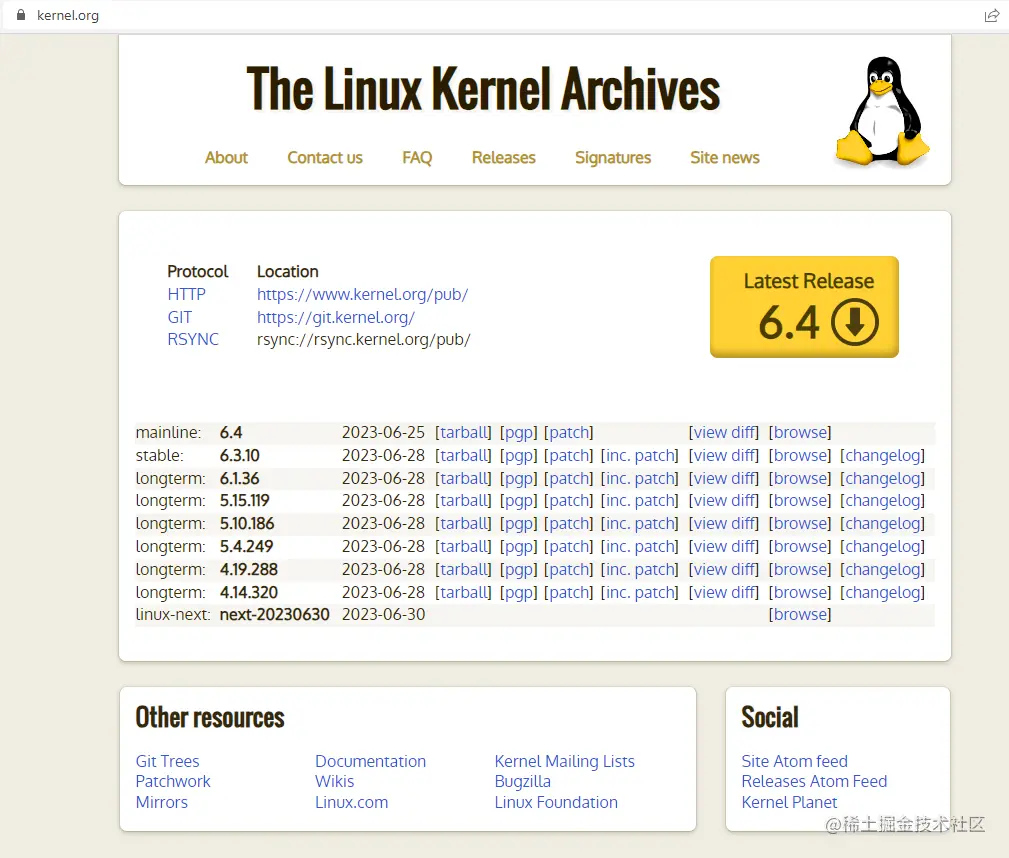Viewport: 1009px width, 858px height.
Task: Browse linux-next next-20230630 source
Action: (800, 615)
